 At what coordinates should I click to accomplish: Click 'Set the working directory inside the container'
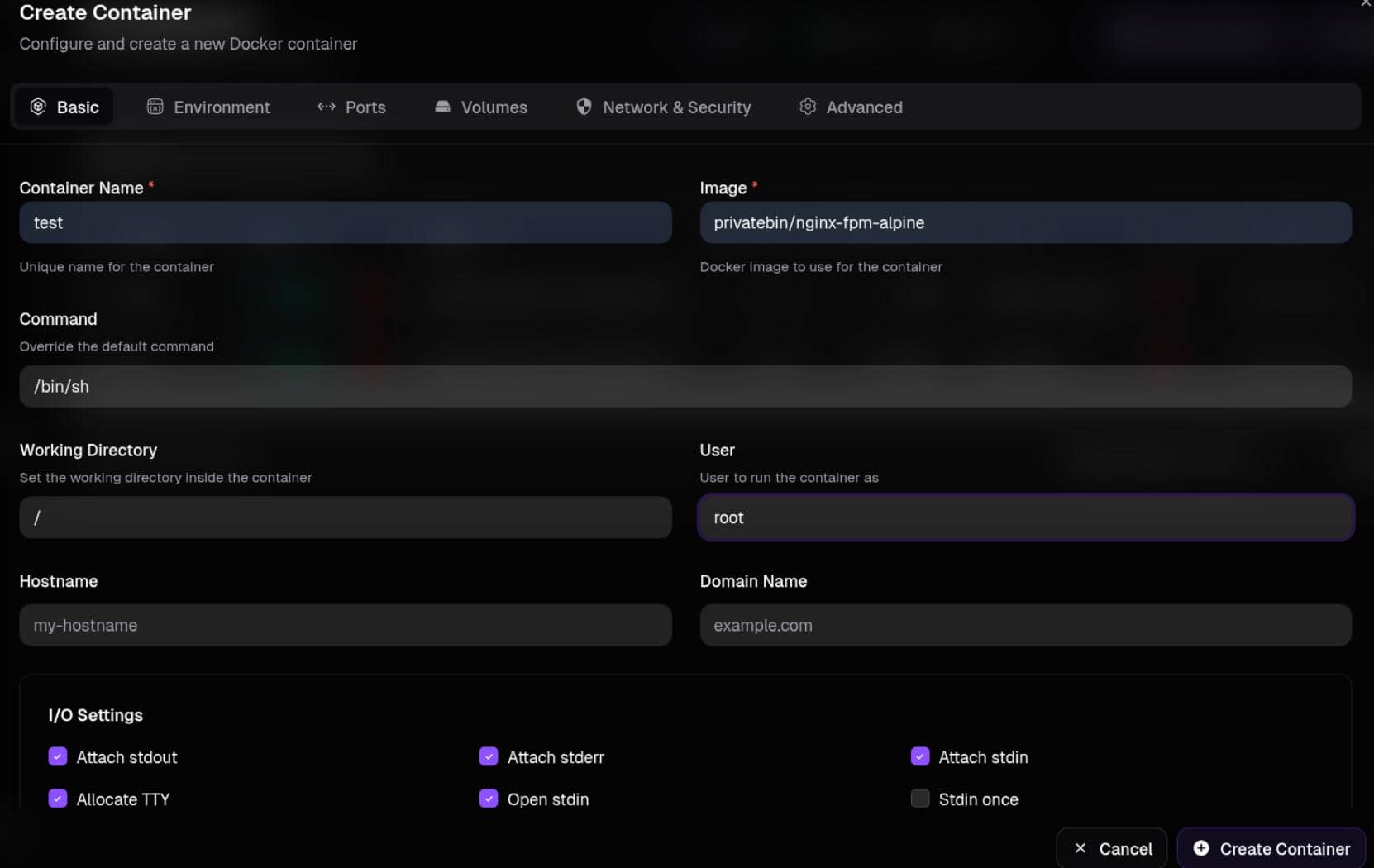(166, 478)
